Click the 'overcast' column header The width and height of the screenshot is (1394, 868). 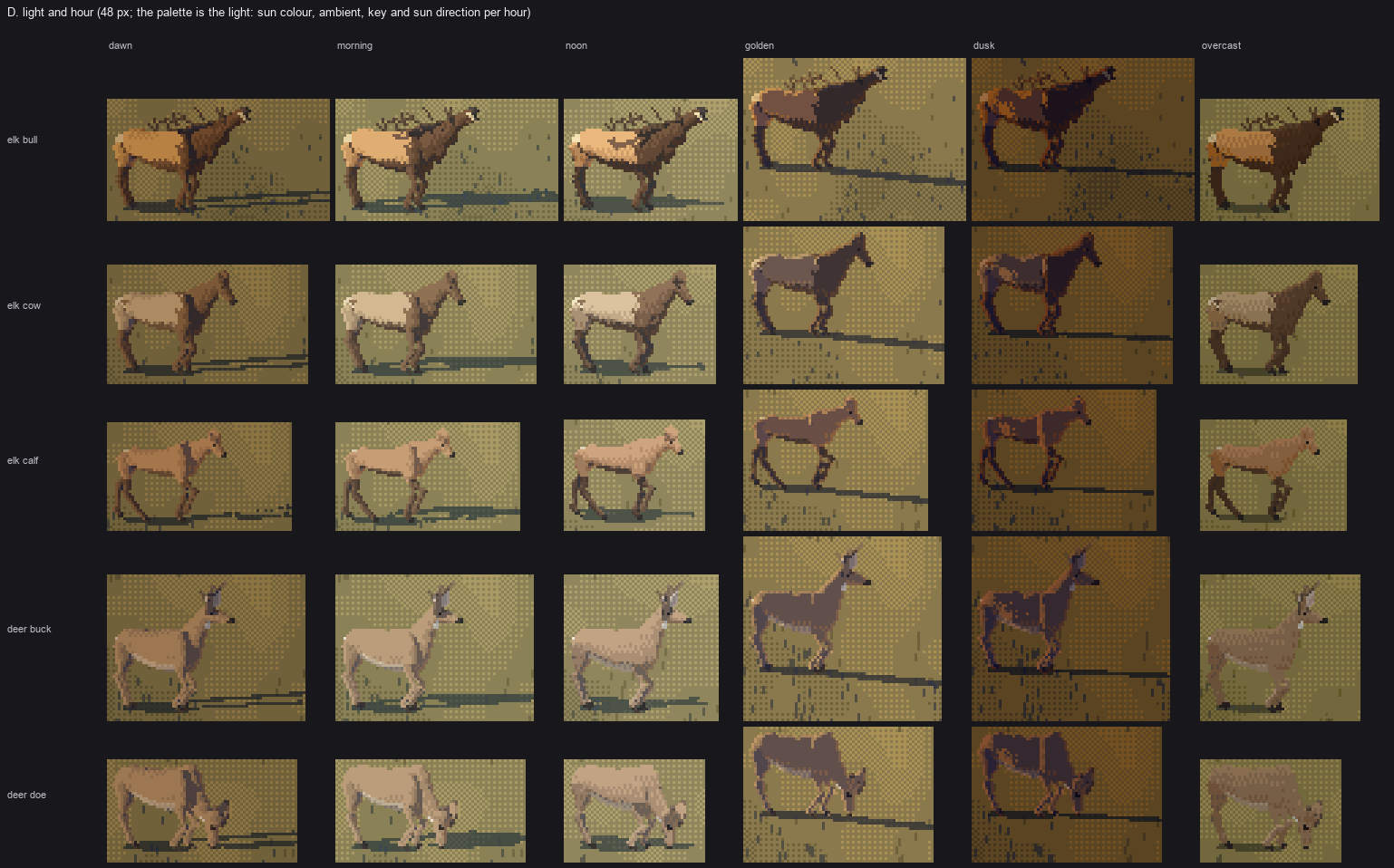click(x=1222, y=45)
